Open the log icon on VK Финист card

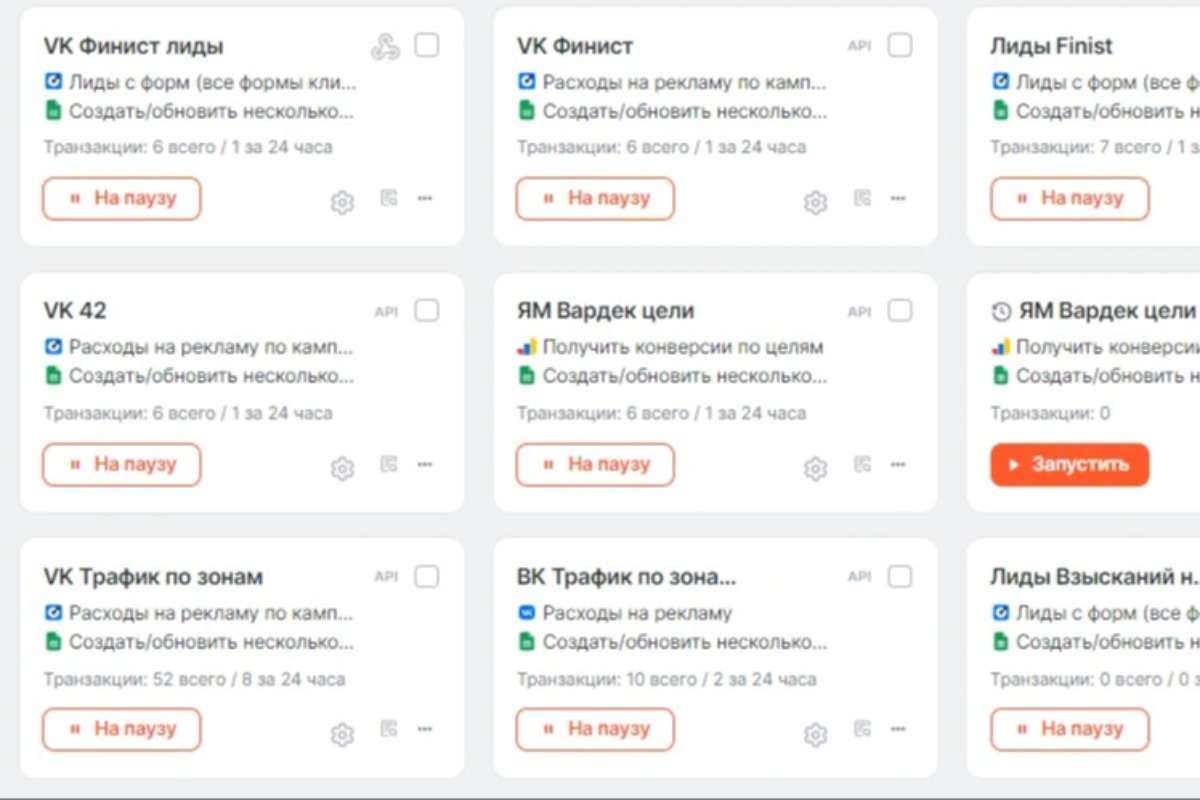862,198
